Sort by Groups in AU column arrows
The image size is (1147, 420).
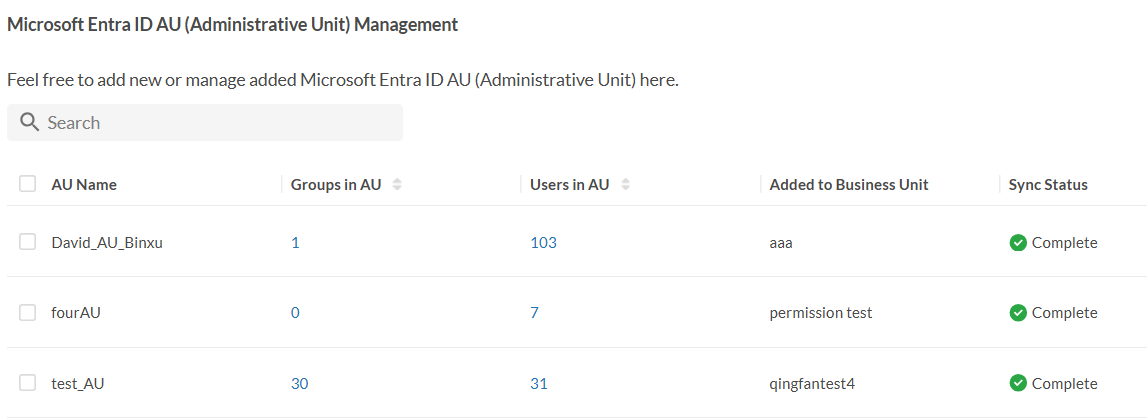(397, 185)
